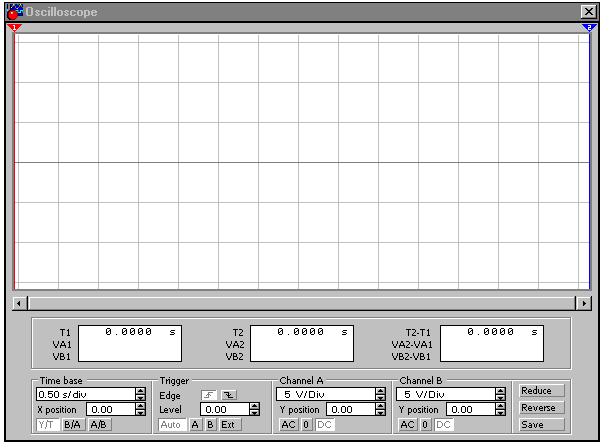The image size is (607, 445).
Task: Click the trigger Level value field
Action: tap(225, 409)
